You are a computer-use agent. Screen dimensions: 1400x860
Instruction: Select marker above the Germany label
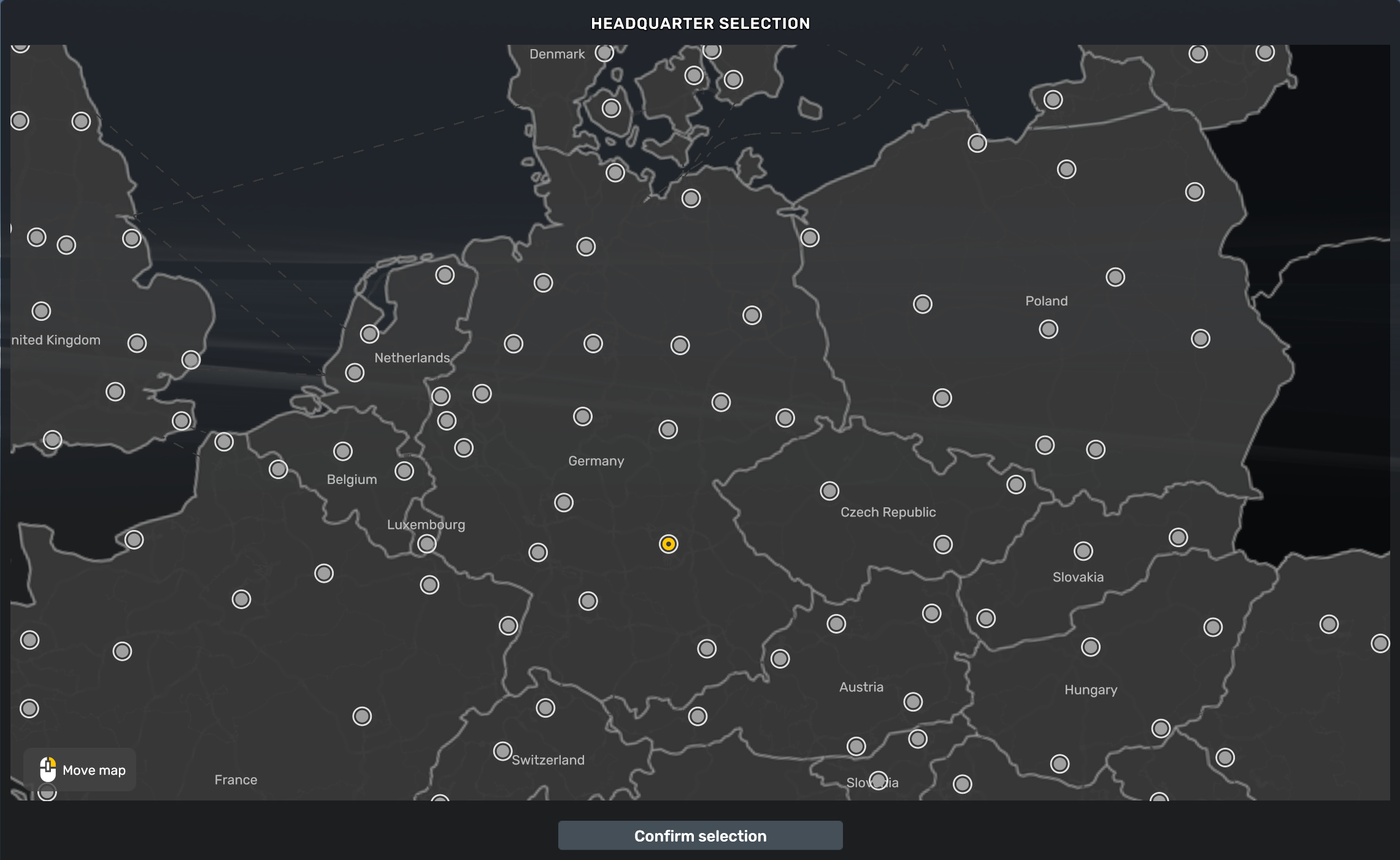[583, 417]
